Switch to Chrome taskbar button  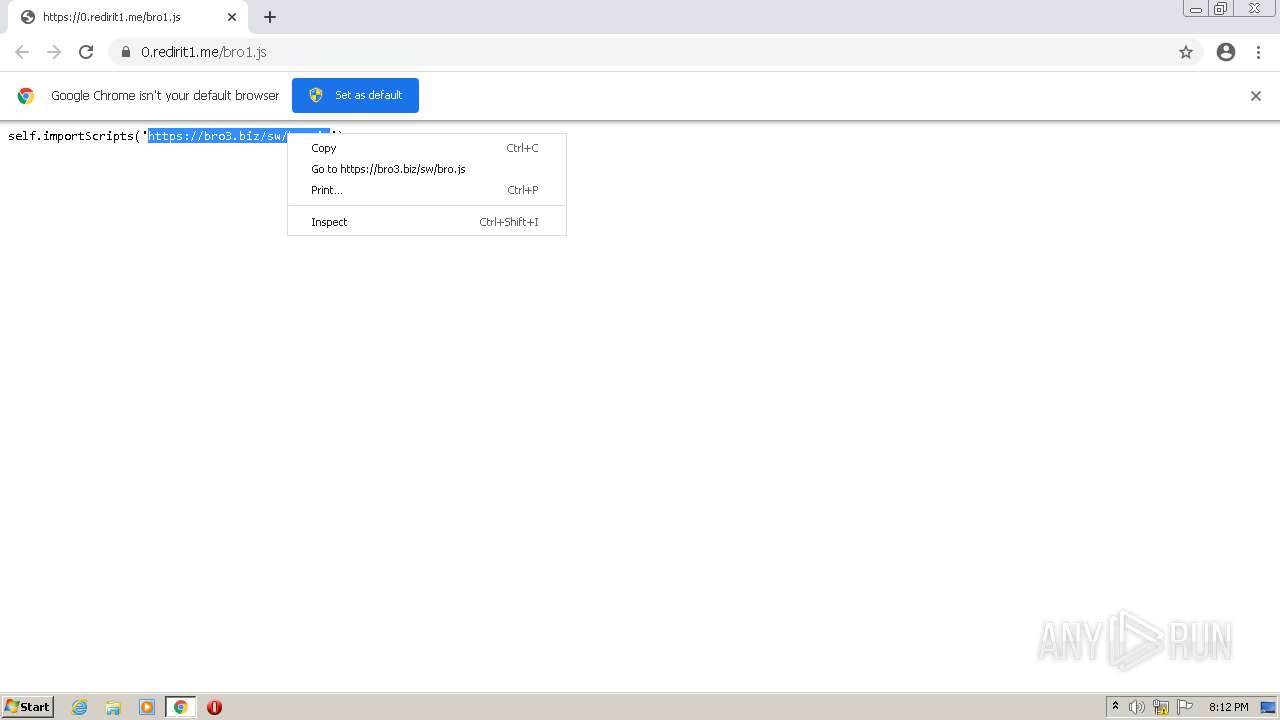tap(180, 707)
